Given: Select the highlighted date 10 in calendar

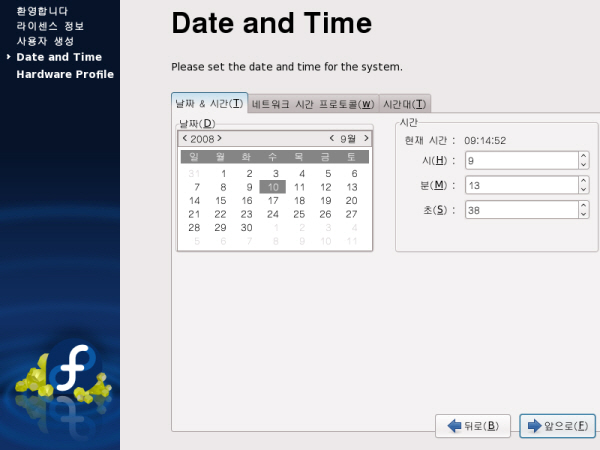Looking at the screenshot, I should point(273,187).
